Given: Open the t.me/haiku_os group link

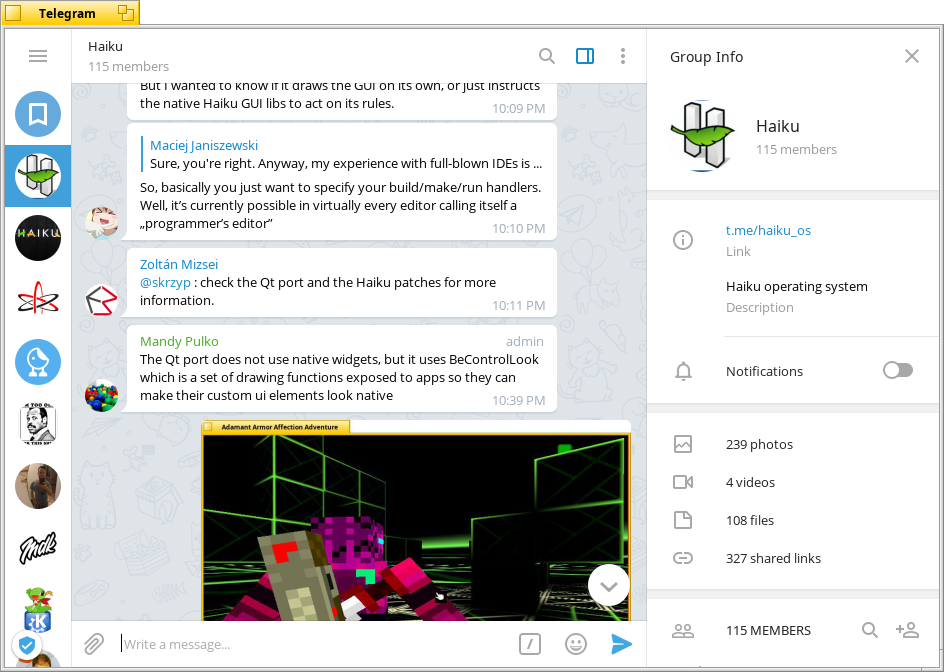Looking at the screenshot, I should 768,230.
